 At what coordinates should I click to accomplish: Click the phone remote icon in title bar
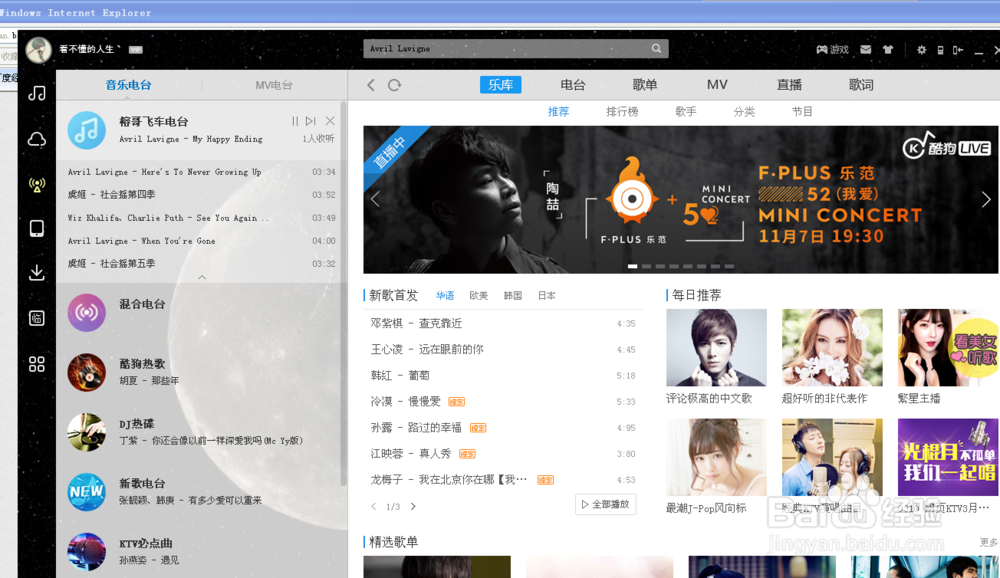tap(940, 50)
